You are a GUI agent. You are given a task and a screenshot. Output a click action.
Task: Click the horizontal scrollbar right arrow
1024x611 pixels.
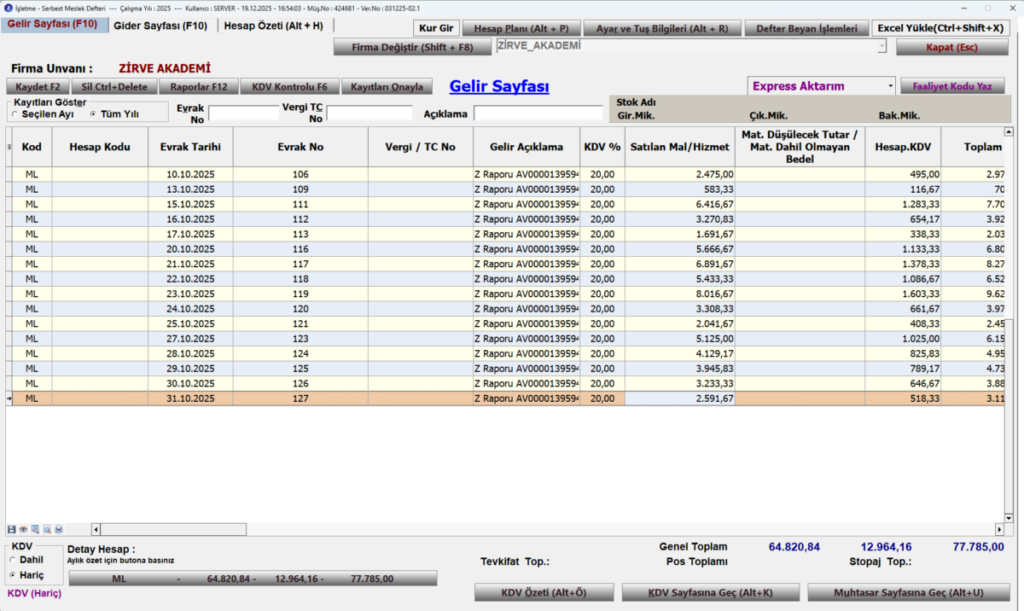999,529
